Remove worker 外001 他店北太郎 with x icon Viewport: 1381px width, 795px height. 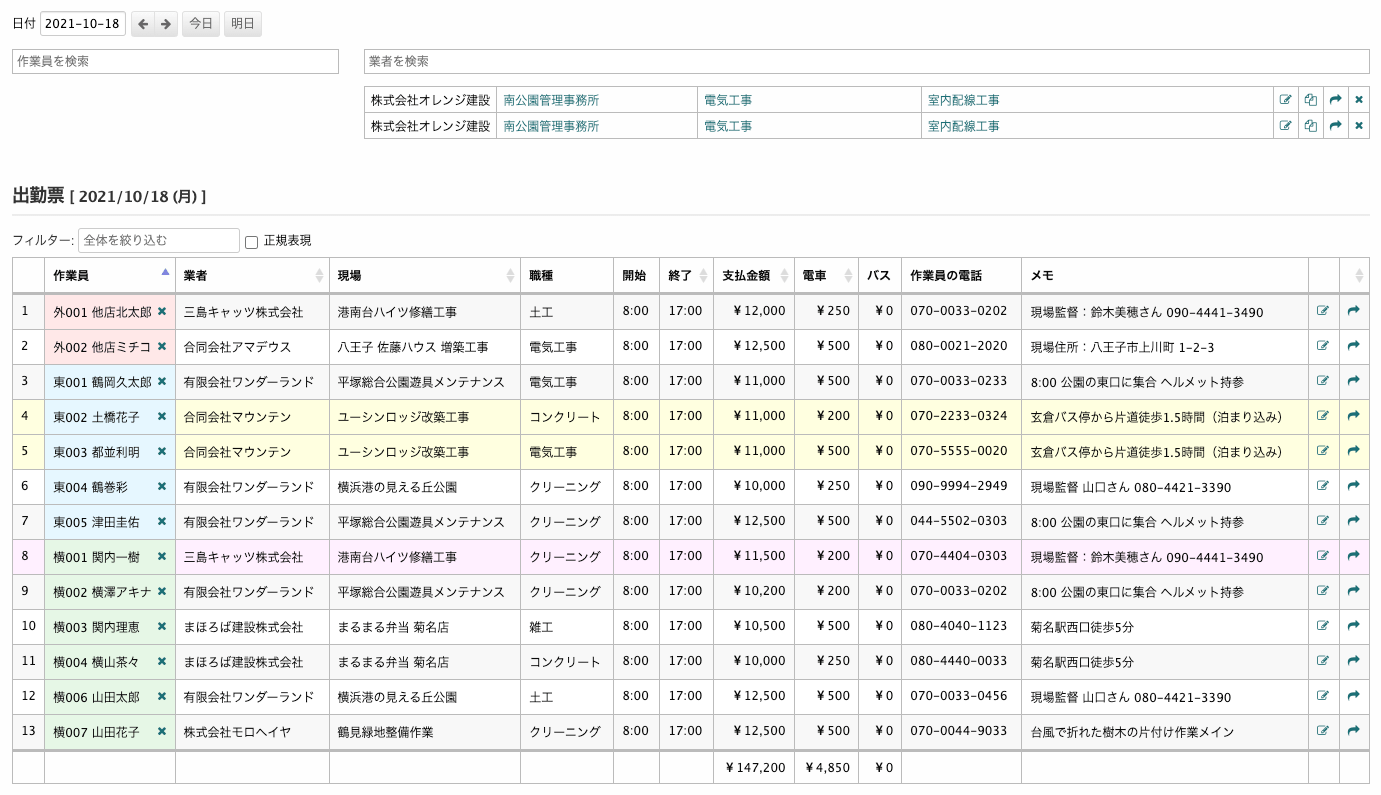(x=162, y=311)
